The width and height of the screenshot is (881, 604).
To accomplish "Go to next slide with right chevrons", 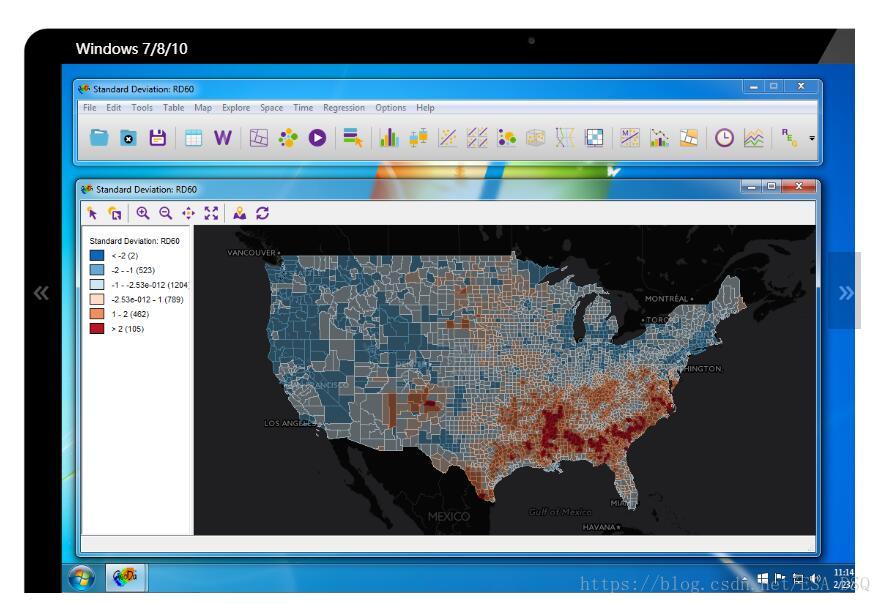I will [846, 293].
